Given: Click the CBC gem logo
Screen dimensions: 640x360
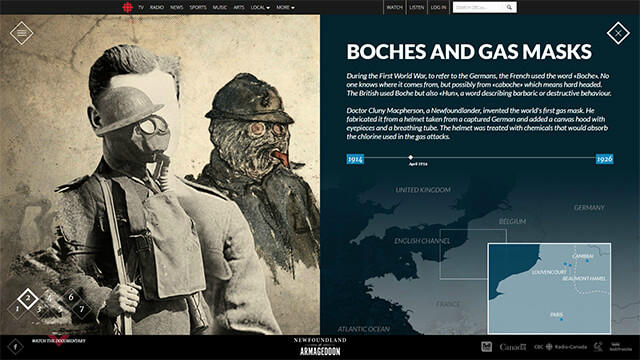Looking at the screenshot, I should 127,7.
